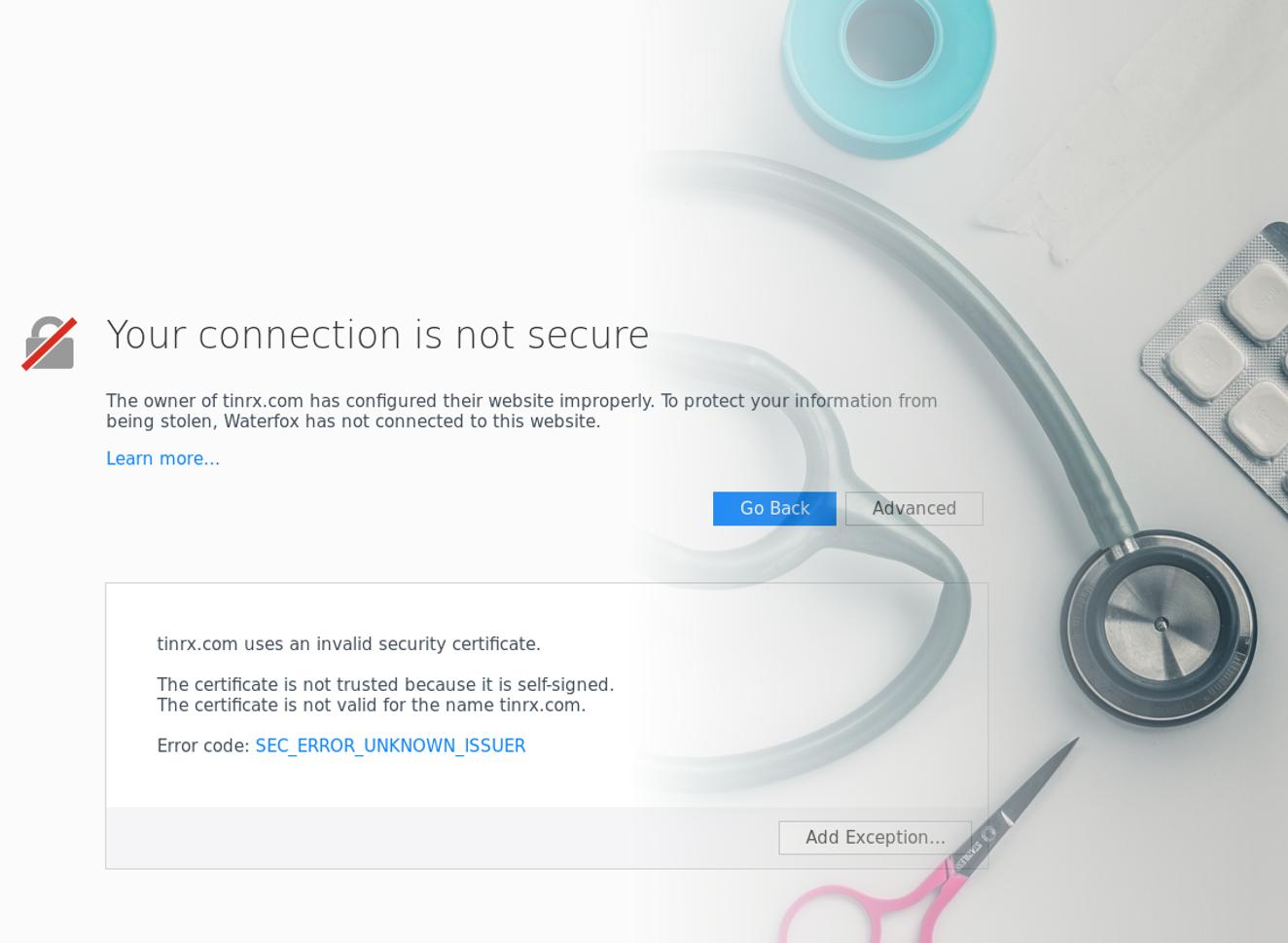Click the self-signed certificate warning text

385,684
